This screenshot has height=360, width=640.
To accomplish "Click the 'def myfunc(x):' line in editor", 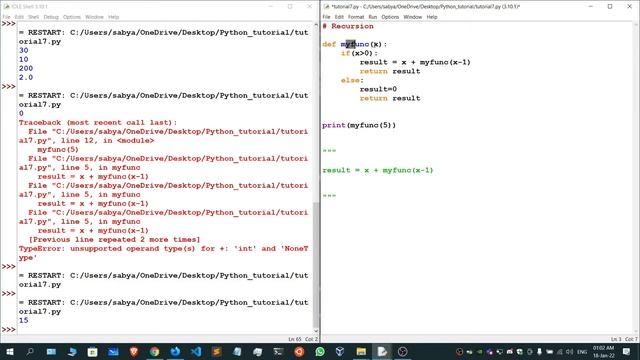I will tap(354, 44).
